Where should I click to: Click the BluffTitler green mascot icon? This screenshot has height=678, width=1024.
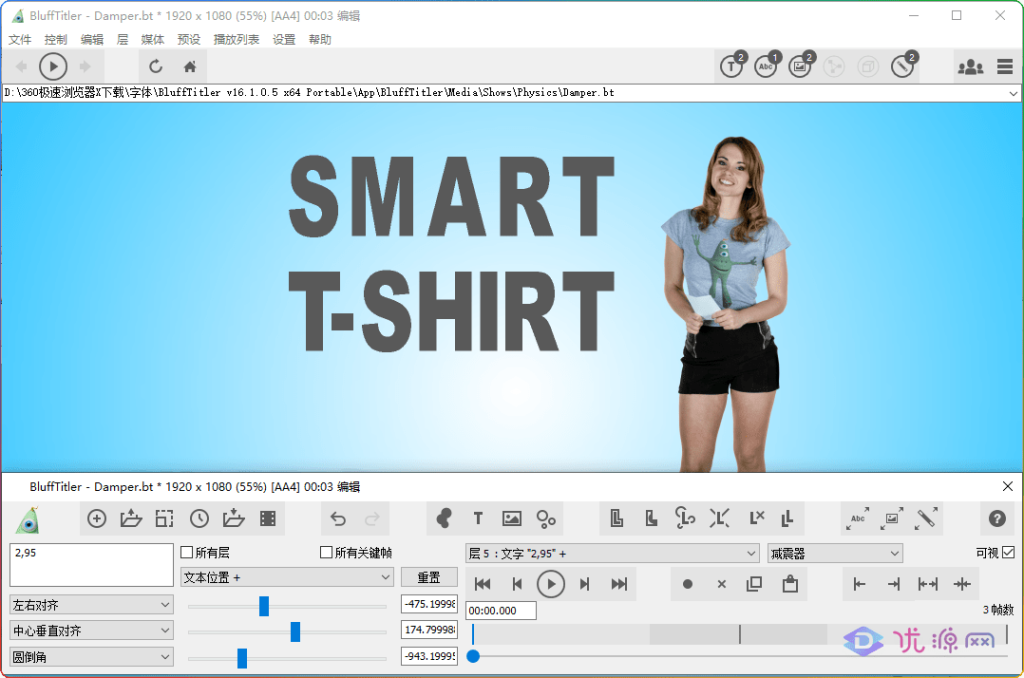[x=29, y=520]
